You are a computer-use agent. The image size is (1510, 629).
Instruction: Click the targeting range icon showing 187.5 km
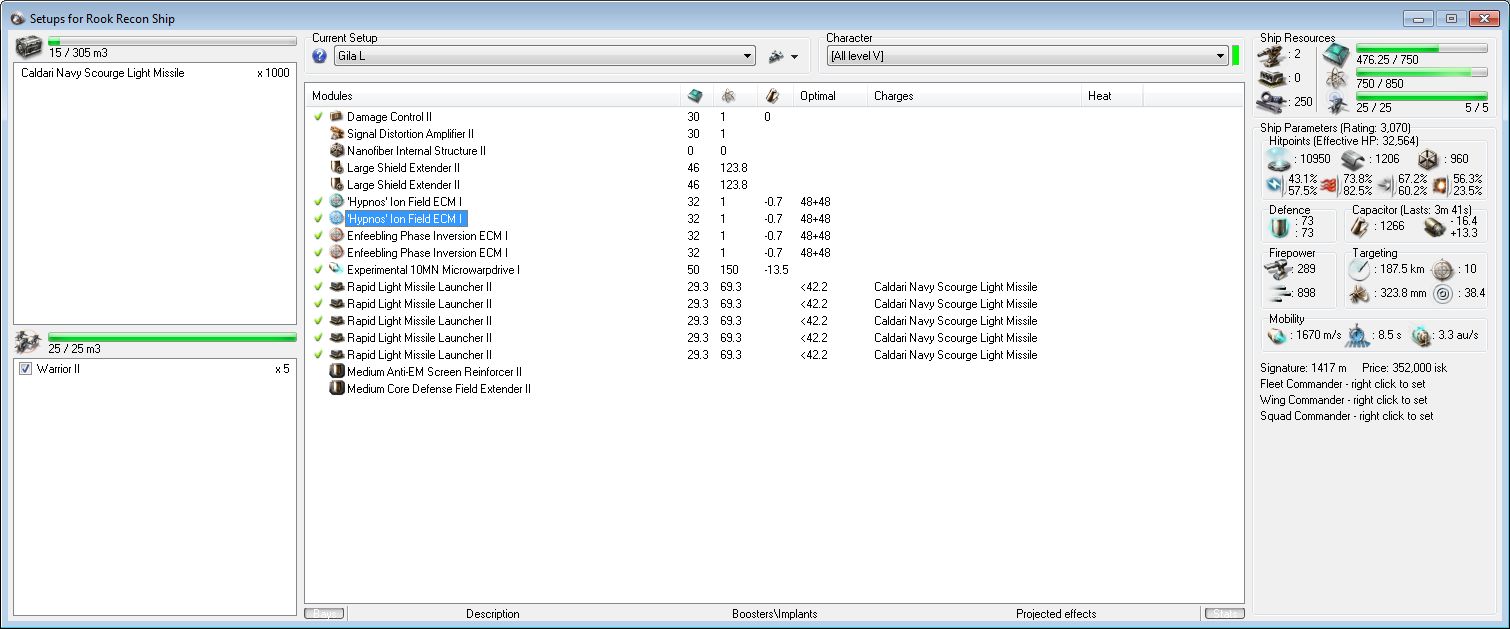[x=1359, y=269]
